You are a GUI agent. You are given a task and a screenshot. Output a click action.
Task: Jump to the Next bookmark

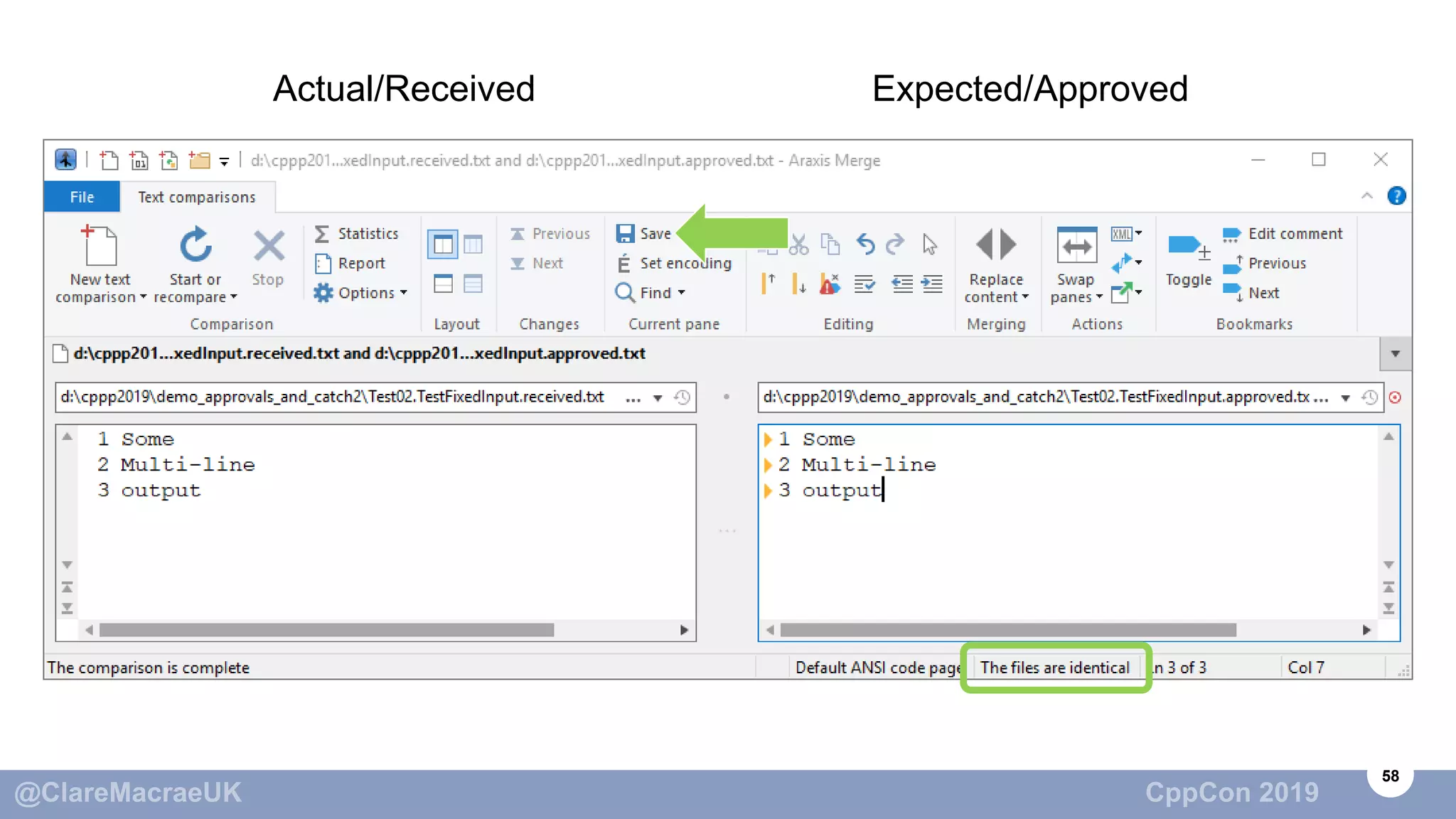tap(1251, 293)
